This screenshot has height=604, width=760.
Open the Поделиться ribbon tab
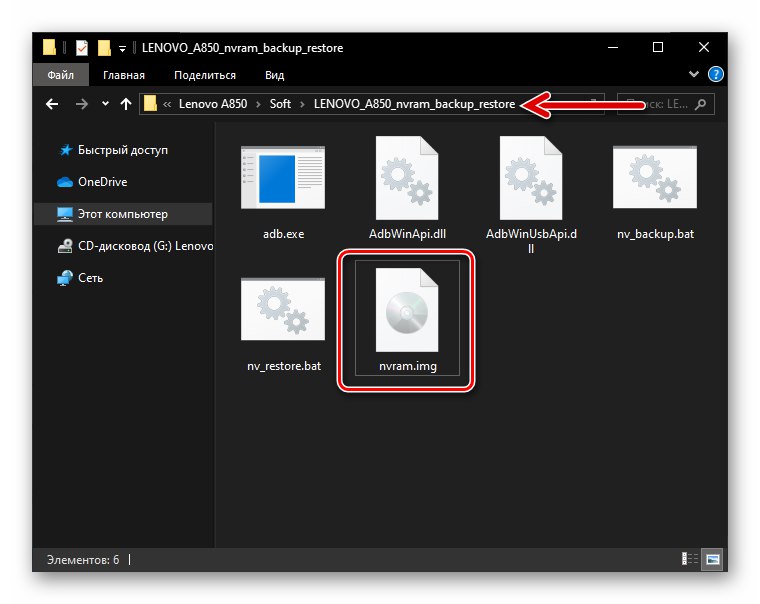205,75
